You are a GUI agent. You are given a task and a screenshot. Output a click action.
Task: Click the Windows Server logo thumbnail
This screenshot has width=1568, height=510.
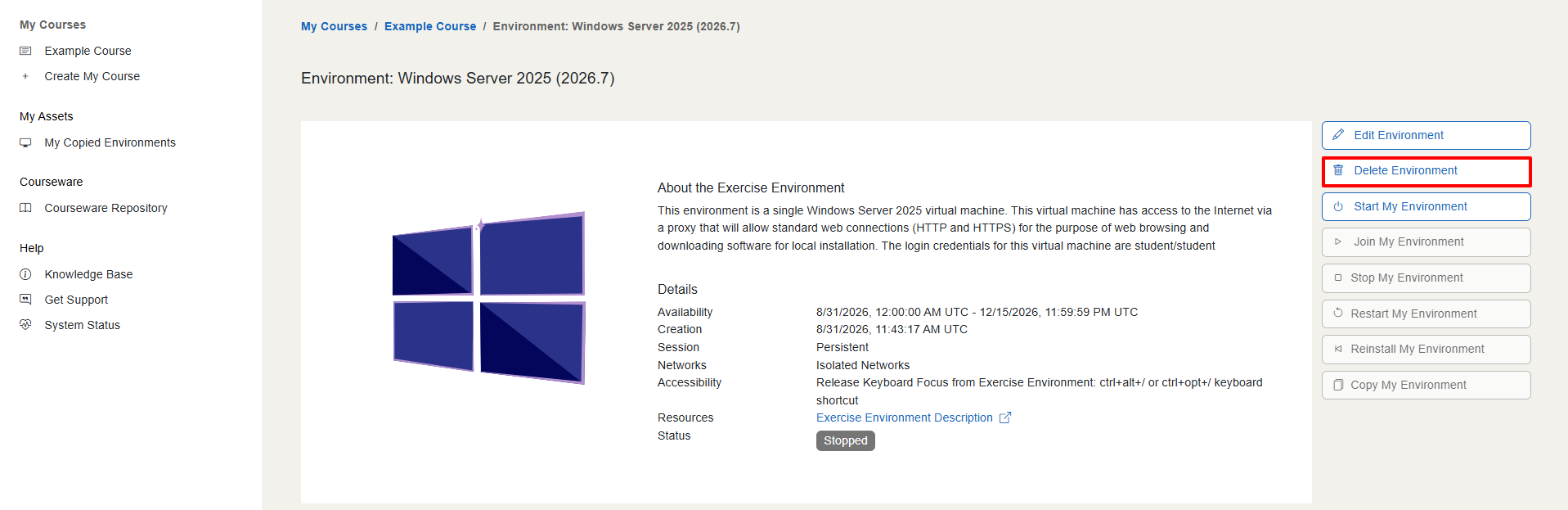click(x=488, y=297)
